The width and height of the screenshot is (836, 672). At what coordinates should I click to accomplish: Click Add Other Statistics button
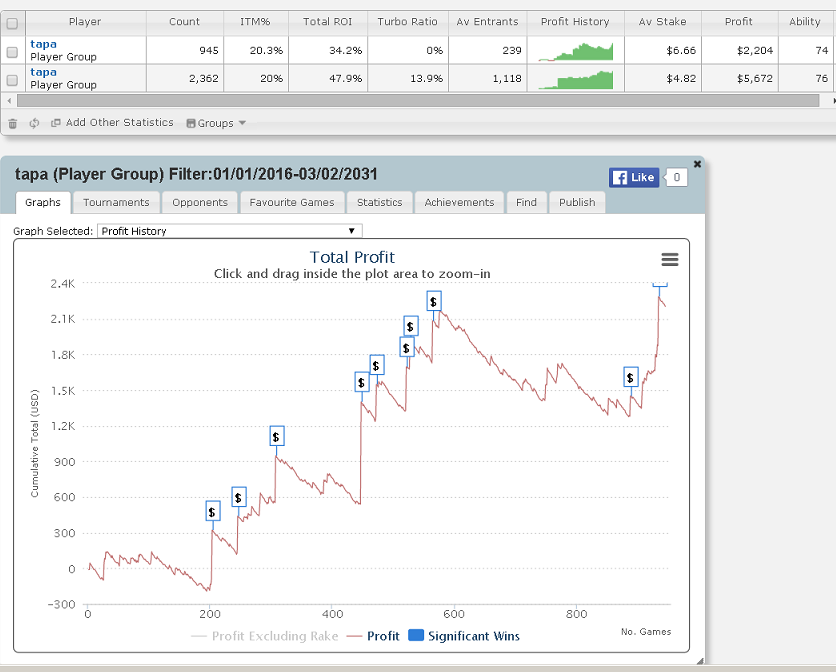[x=112, y=123]
